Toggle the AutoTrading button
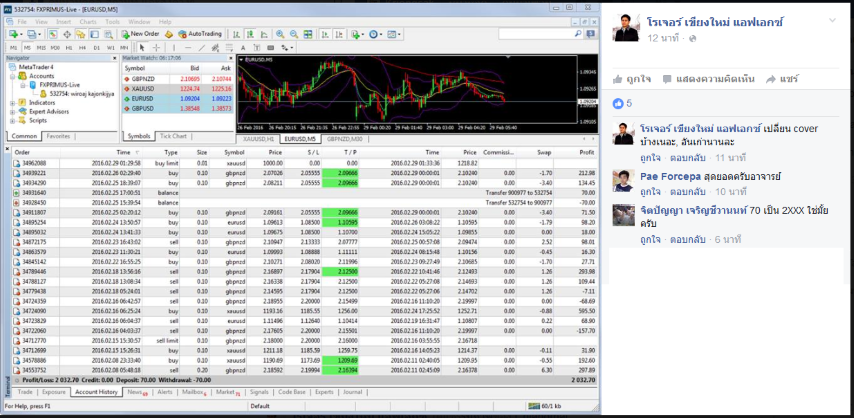This screenshot has height=418, width=854. 200,34
